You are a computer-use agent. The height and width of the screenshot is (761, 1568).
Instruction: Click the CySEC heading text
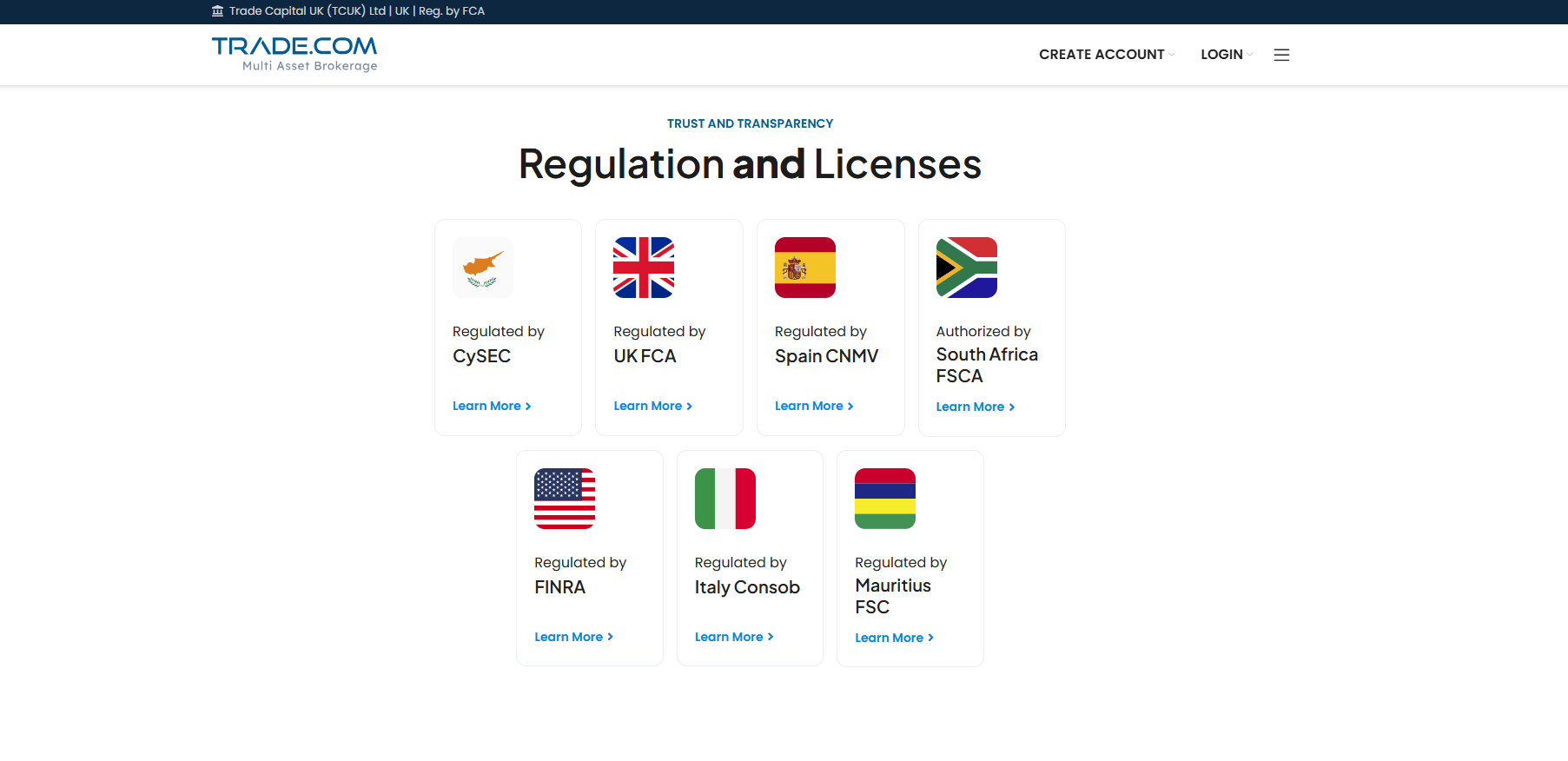point(482,356)
